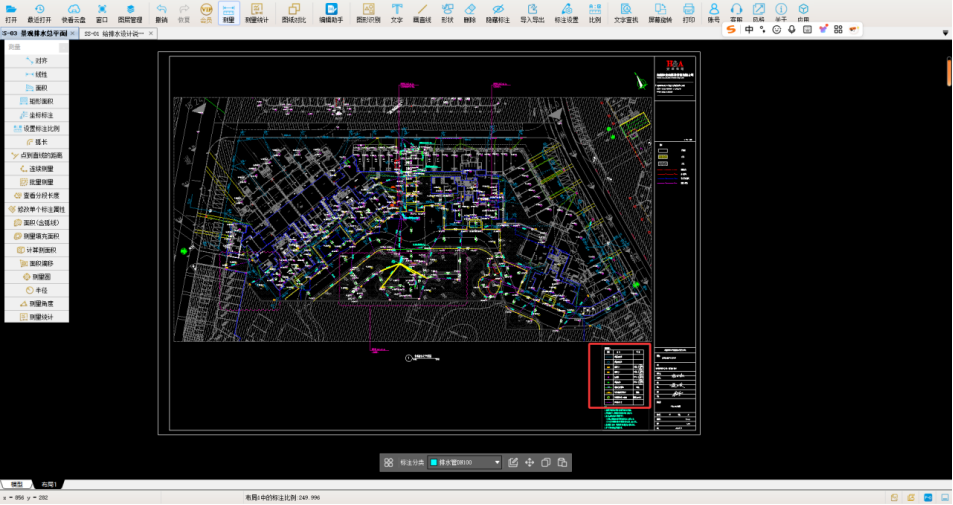This screenshot has width=953, height=505.
Task: Click the 图纸对比 drawing compare icon
Action: click(293, 12)
